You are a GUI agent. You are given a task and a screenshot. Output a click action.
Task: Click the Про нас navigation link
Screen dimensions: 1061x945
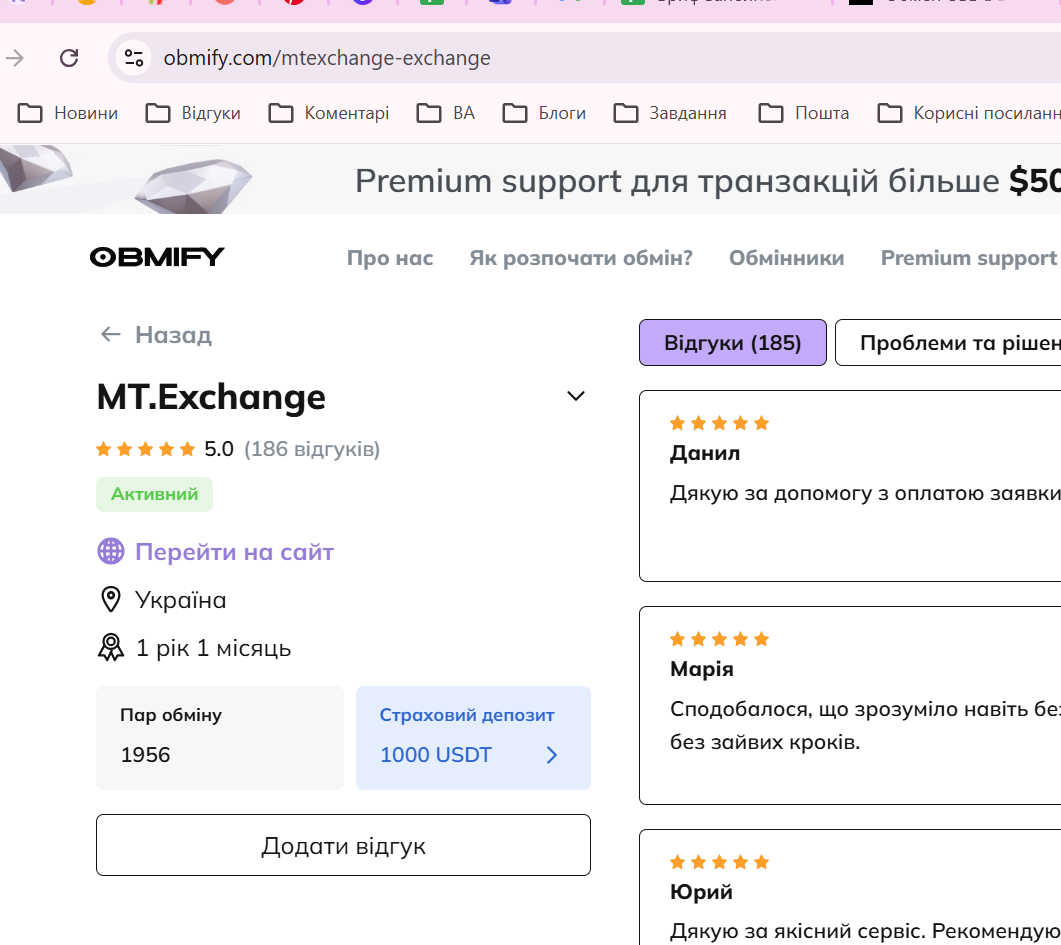point(390,258)
